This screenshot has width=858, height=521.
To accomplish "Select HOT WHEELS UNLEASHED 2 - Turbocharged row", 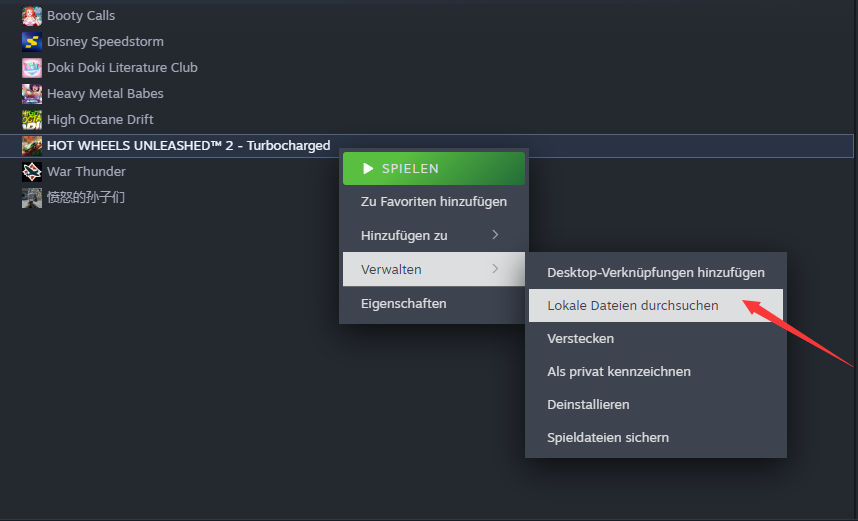I will click(427, 146).
